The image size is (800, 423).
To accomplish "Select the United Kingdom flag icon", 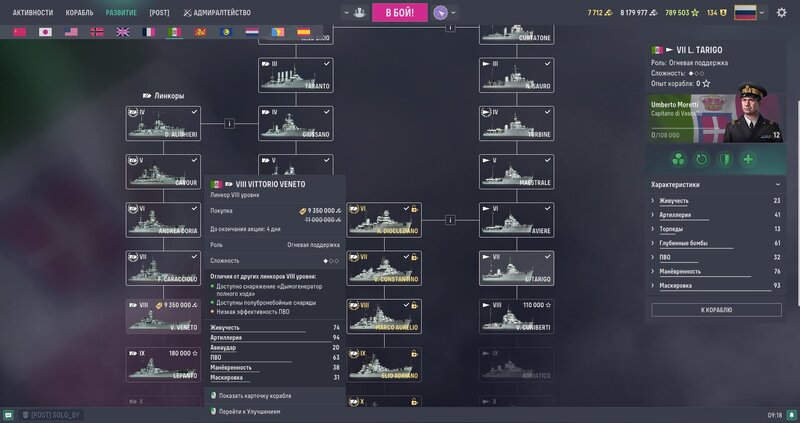I will pos(123,32).
